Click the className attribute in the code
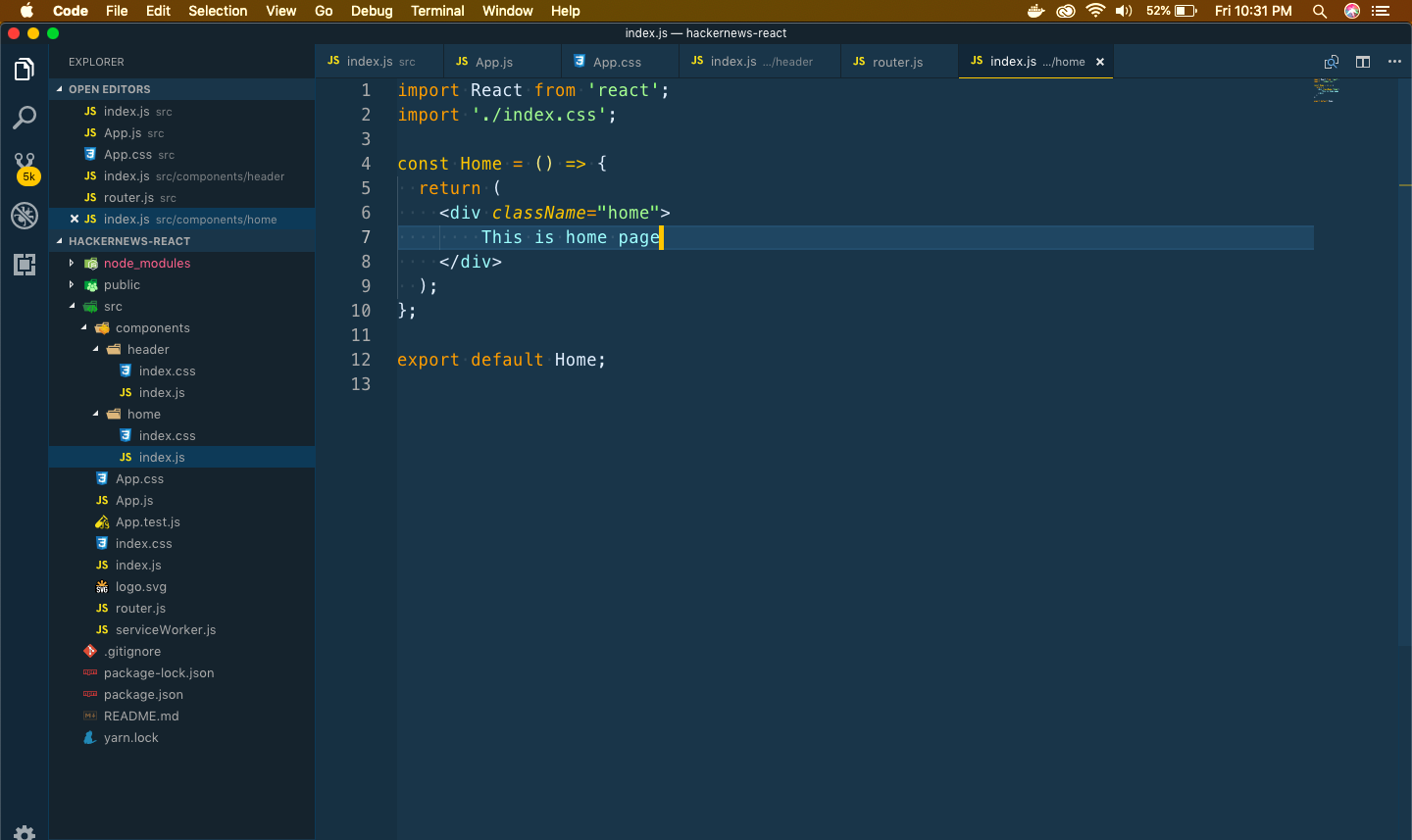This screenshot has height=840, width=1412. coord(538,213)
